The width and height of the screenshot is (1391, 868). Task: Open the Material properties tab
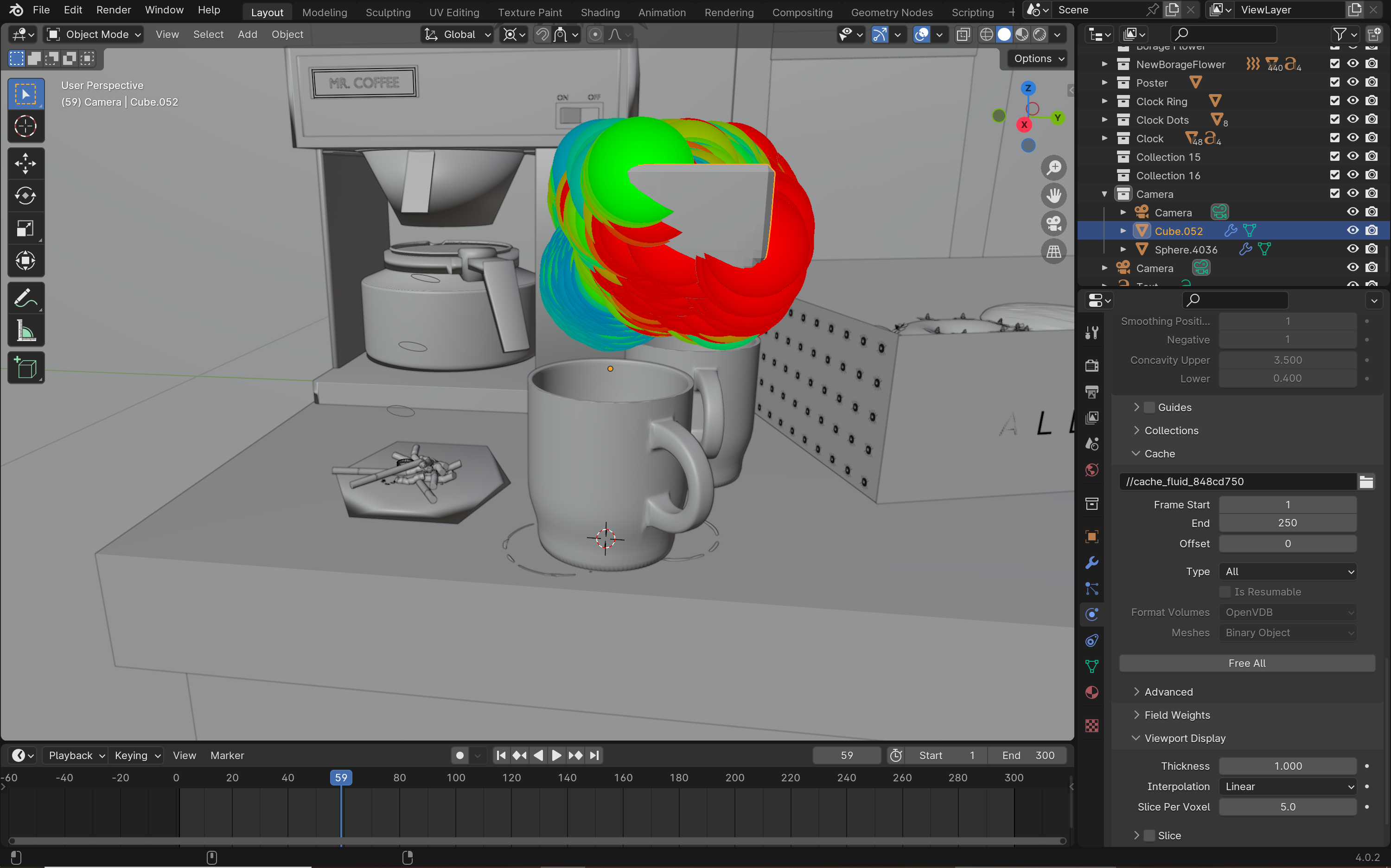click(1092, 692)
